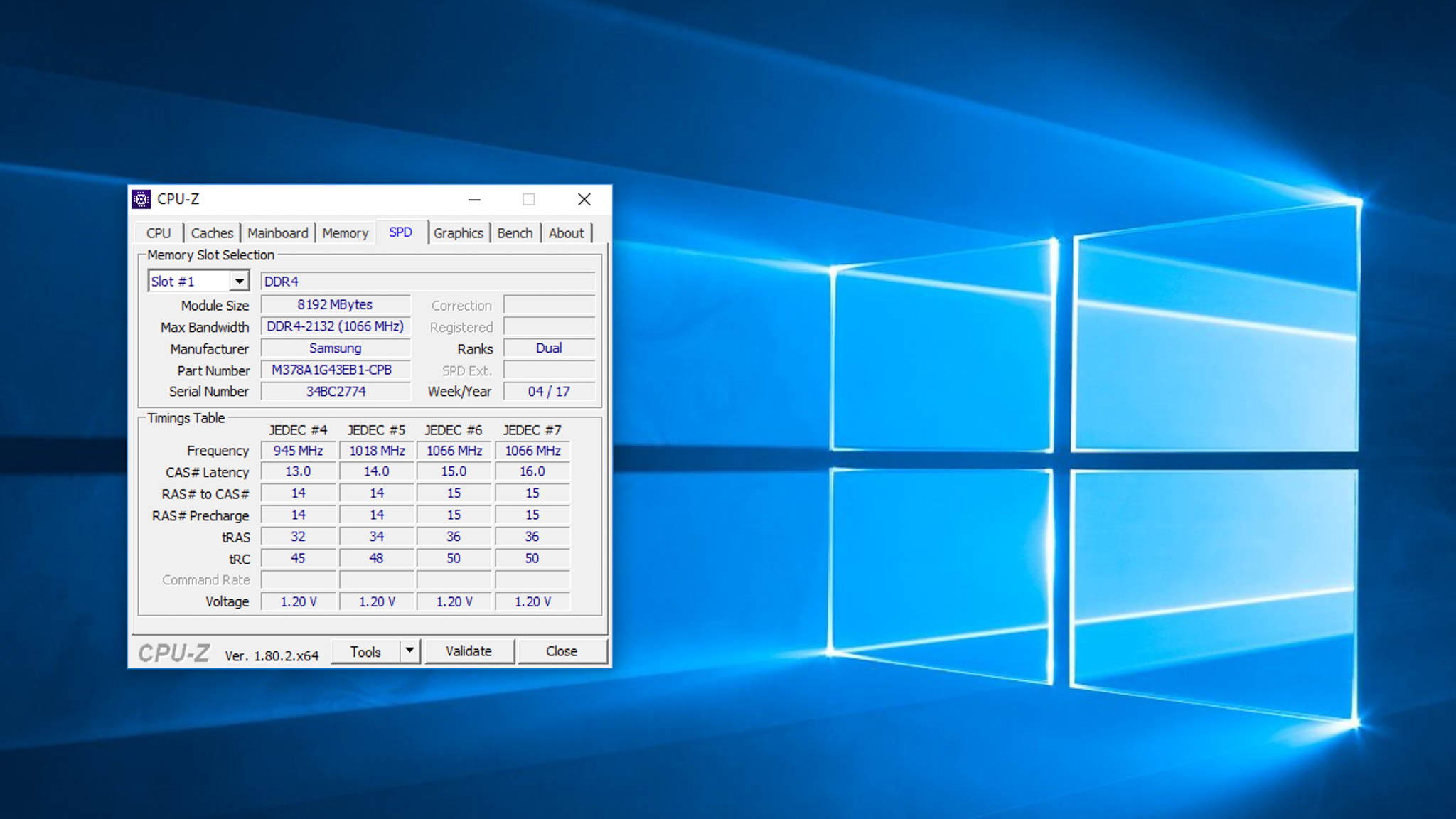Screen dimensions: 1456x819
Task: Click the empty Registered field
Action: [549, 326]
